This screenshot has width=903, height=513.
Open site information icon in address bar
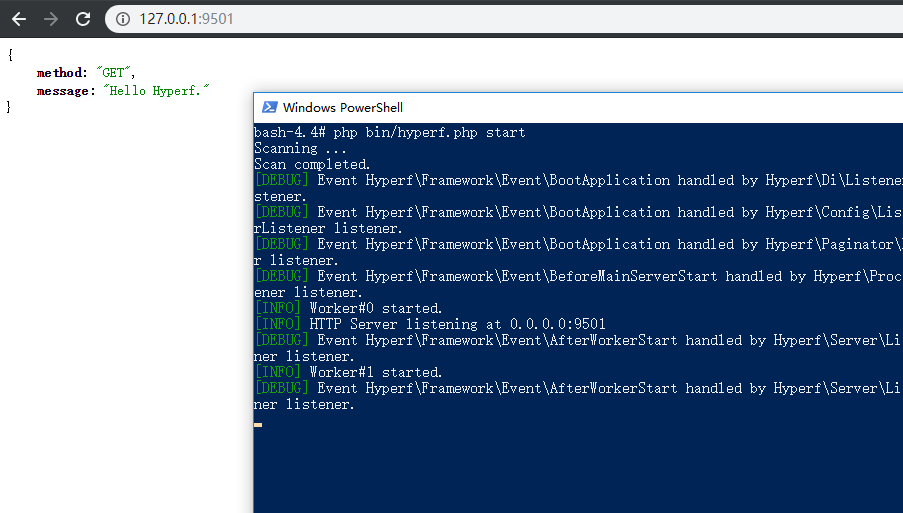click(x=123, y=19)
